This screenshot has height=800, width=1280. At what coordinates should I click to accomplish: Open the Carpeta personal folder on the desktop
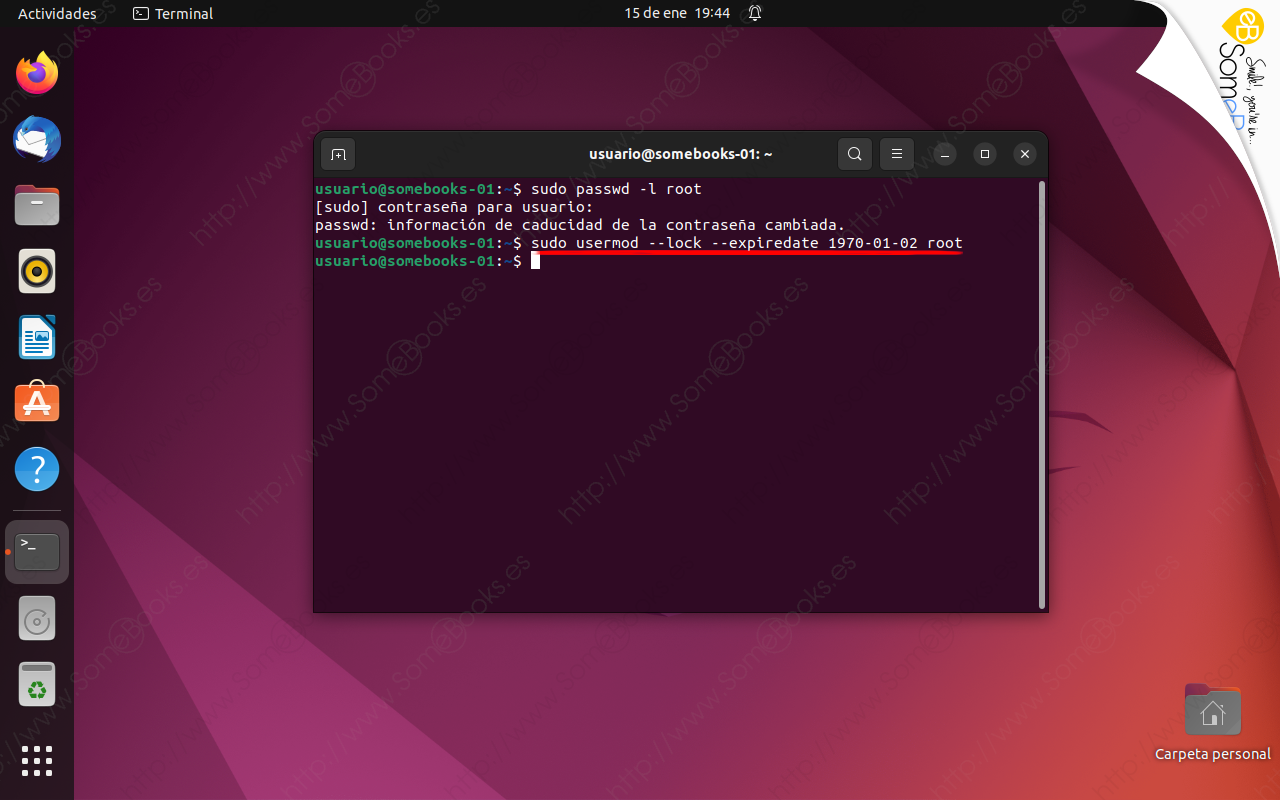pyautogui.click(x=1212, y=710)
